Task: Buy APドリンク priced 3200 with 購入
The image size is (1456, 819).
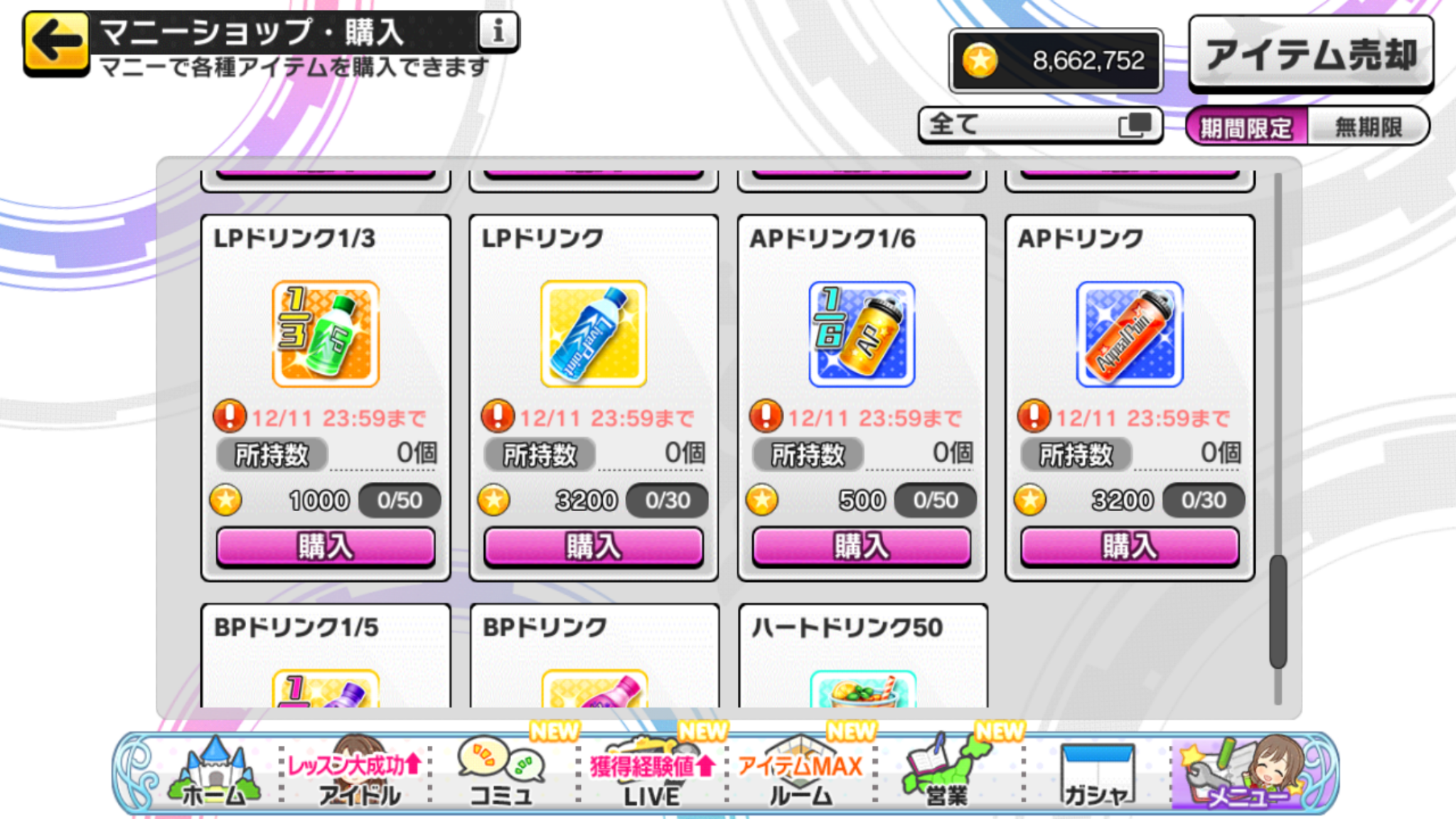Action: [x=1130, y=547]
